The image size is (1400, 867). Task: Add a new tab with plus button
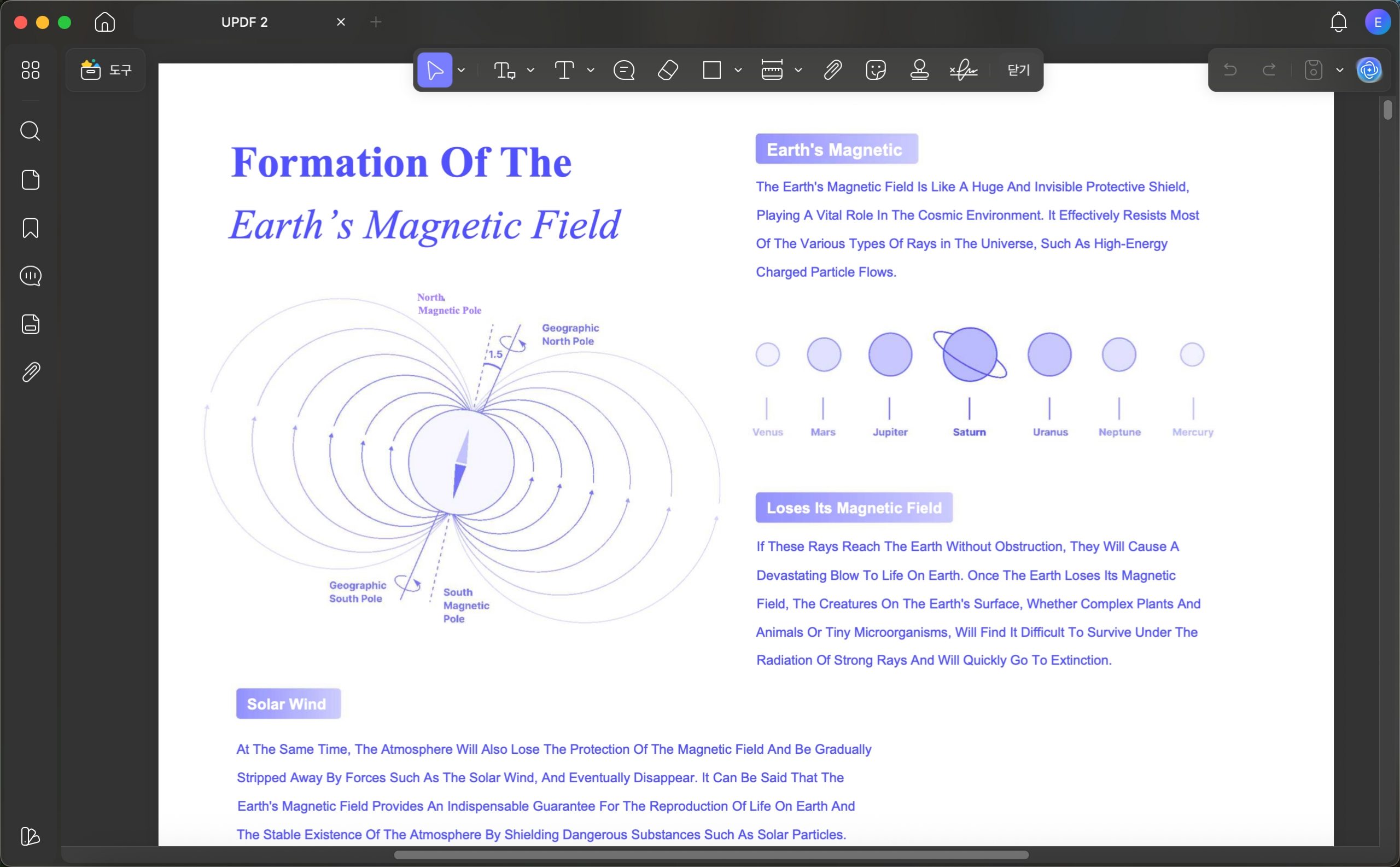(x=376, y=22)
